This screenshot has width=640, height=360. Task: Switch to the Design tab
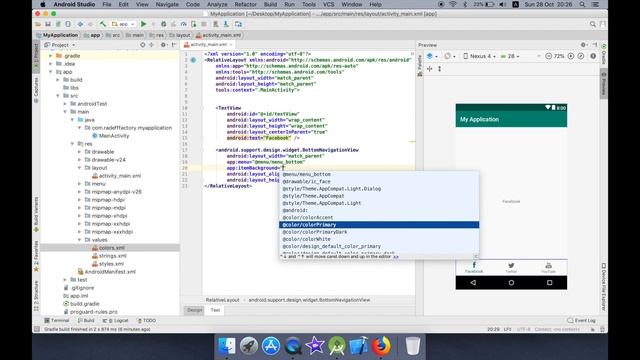click(194, 310)
